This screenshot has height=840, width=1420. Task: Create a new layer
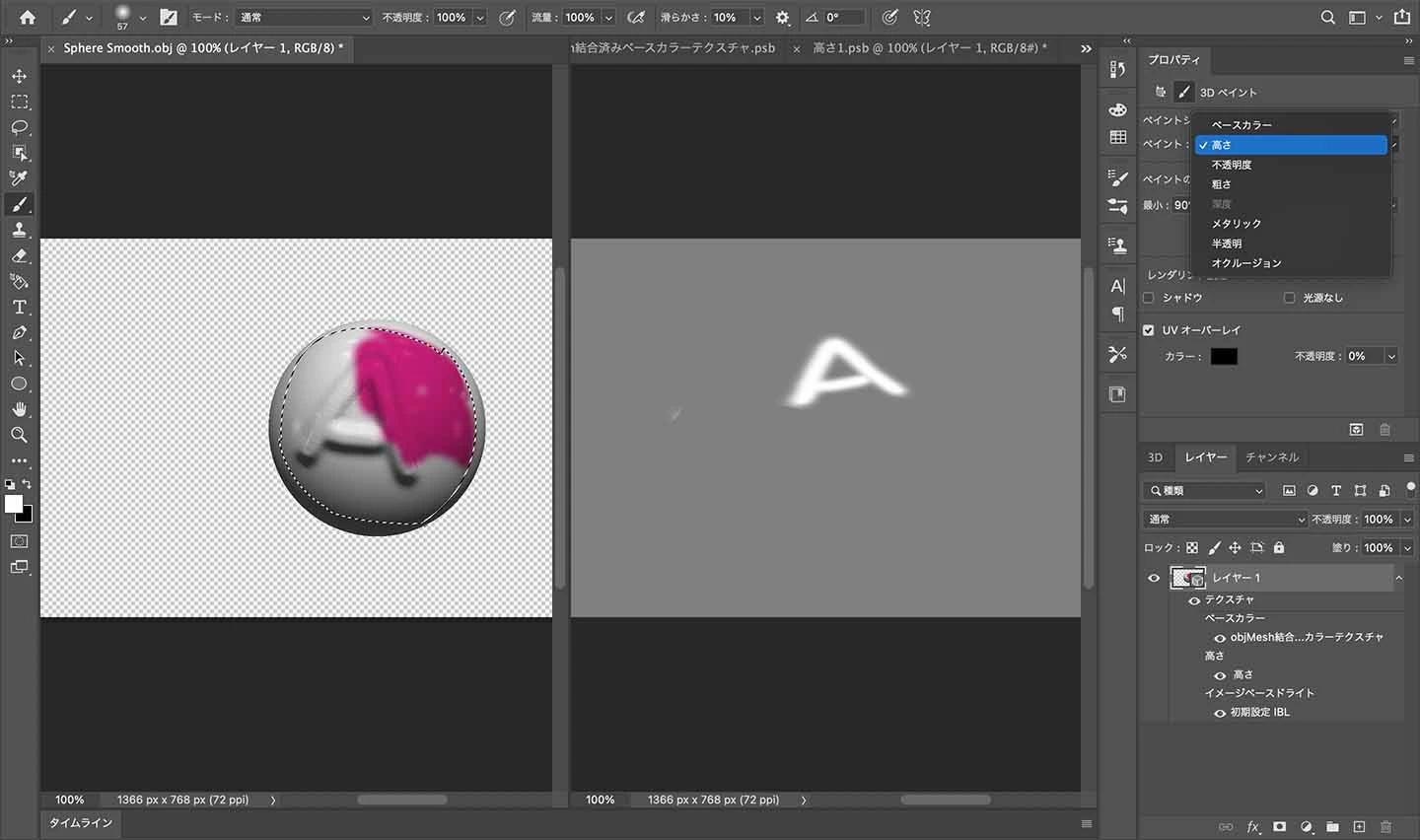[1359, 826]
